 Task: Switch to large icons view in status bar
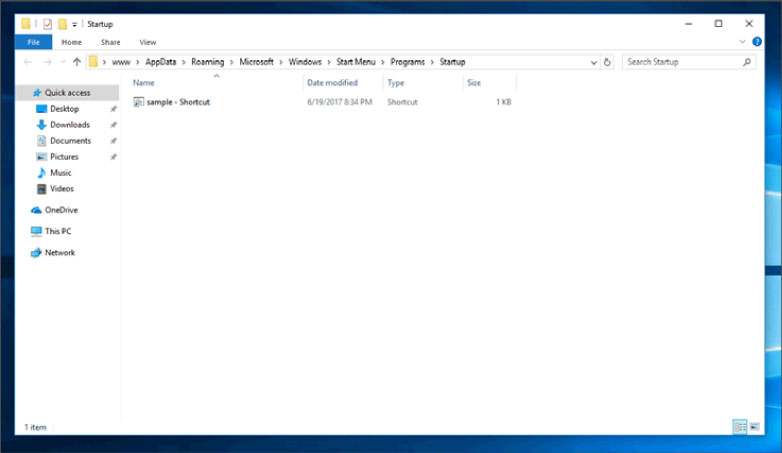[x=754, y=427]
